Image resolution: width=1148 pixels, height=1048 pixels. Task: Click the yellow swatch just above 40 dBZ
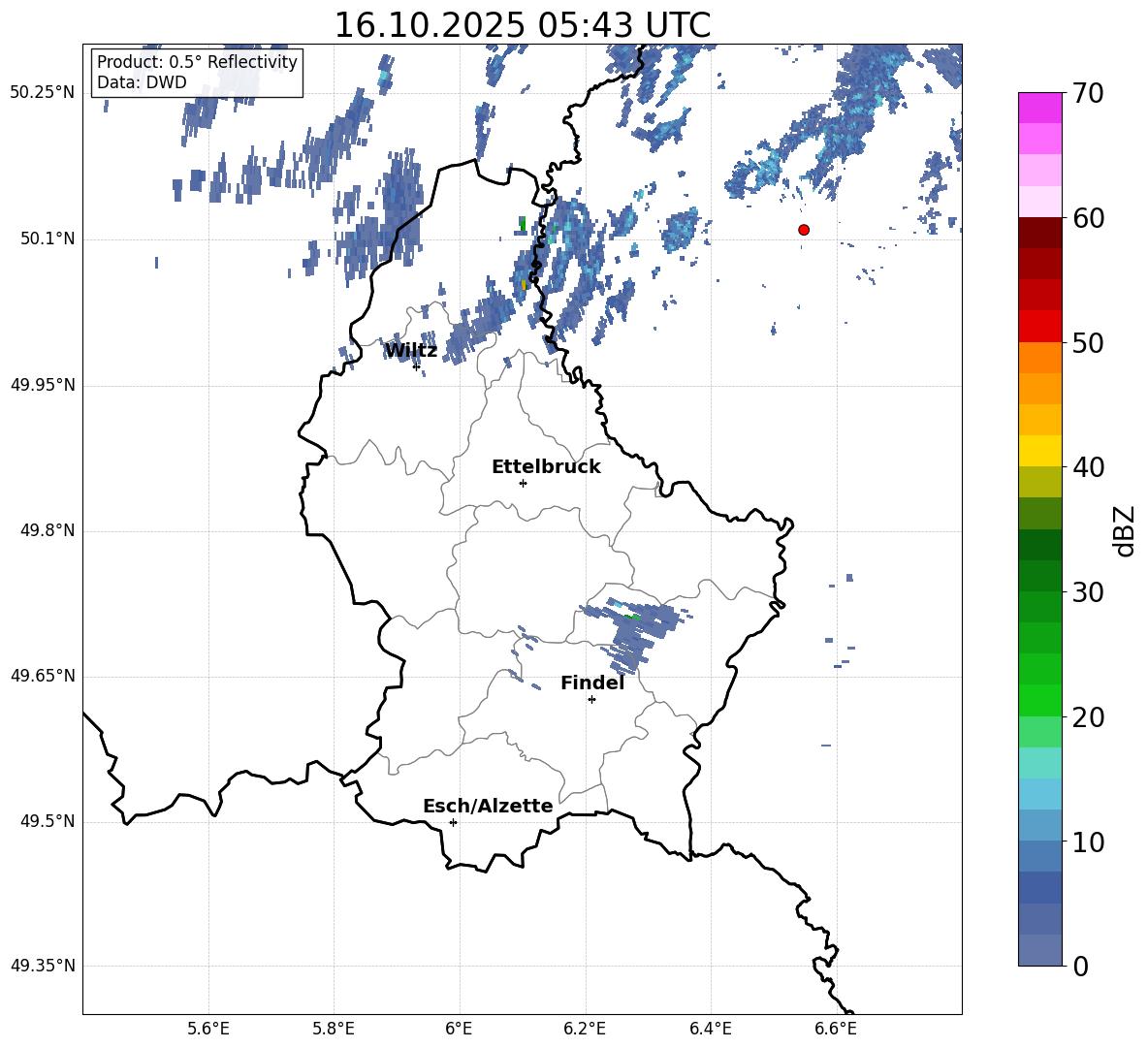coord(1039,450)
